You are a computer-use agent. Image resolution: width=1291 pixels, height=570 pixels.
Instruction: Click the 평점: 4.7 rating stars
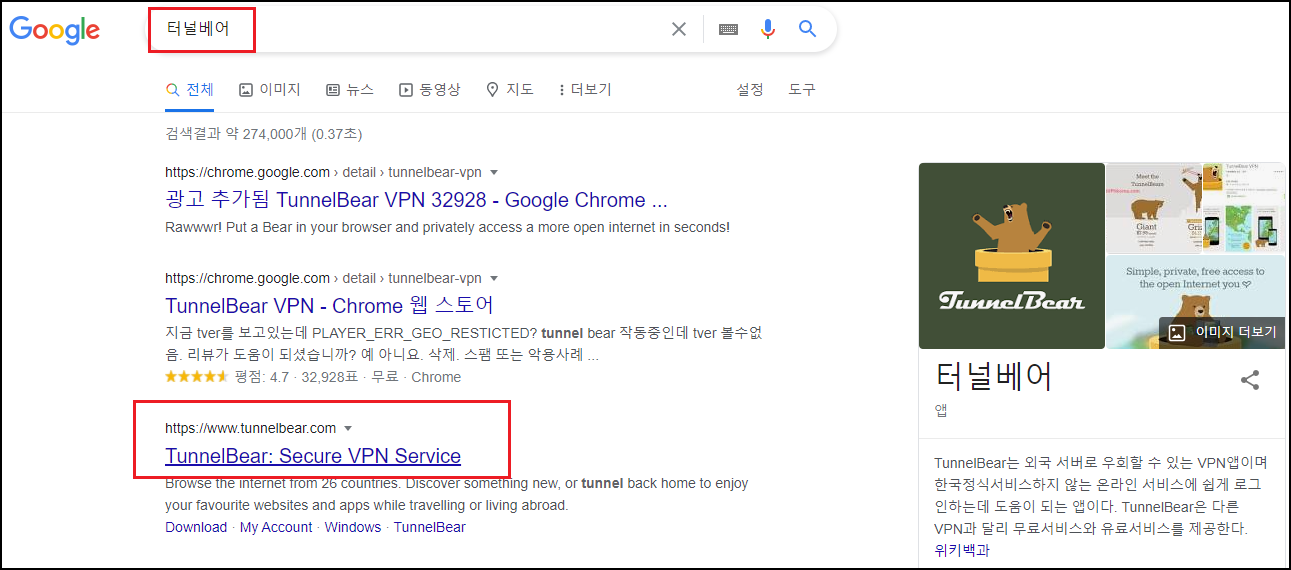197,377
